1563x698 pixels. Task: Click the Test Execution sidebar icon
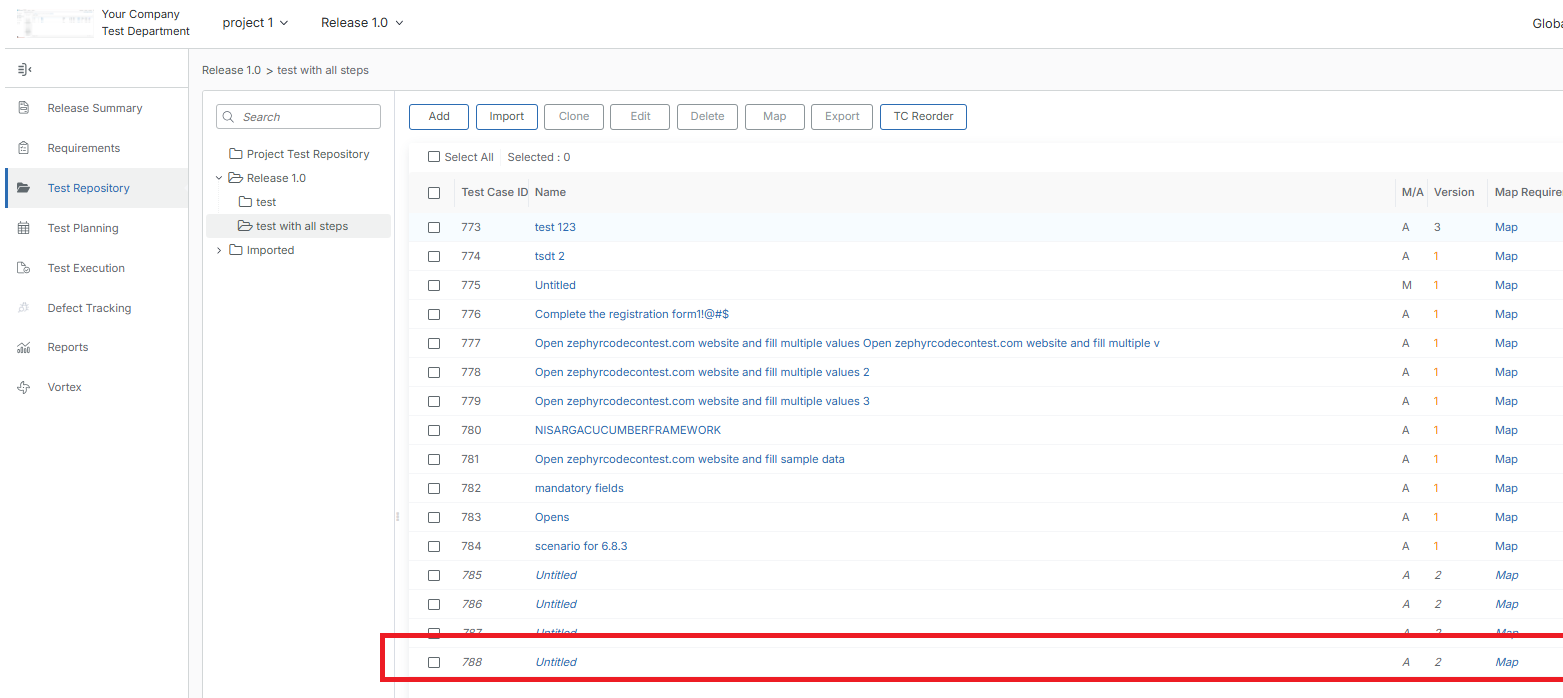point(24,268)
